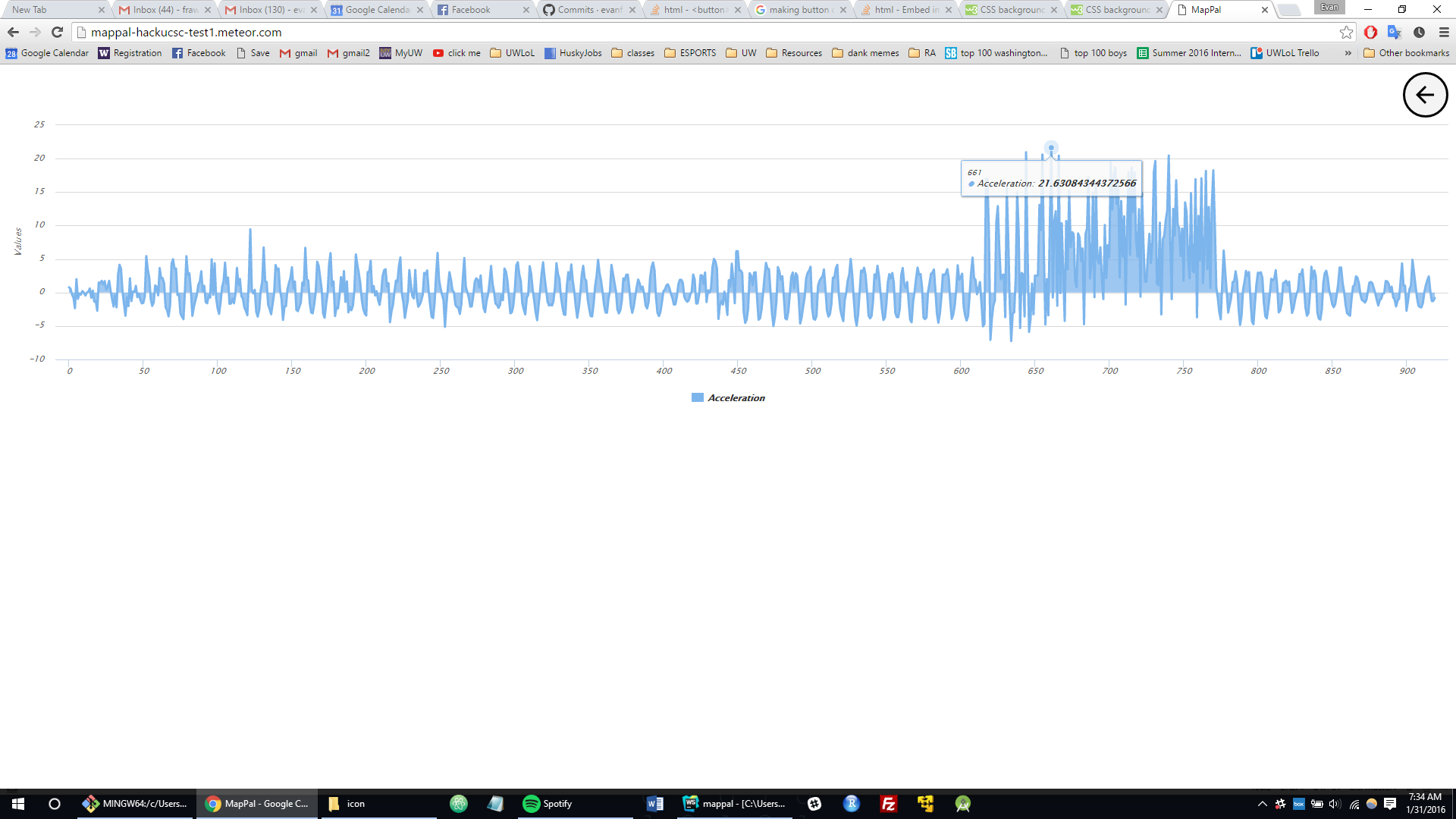Click the Google Translate extension icon

point(1394,32)
